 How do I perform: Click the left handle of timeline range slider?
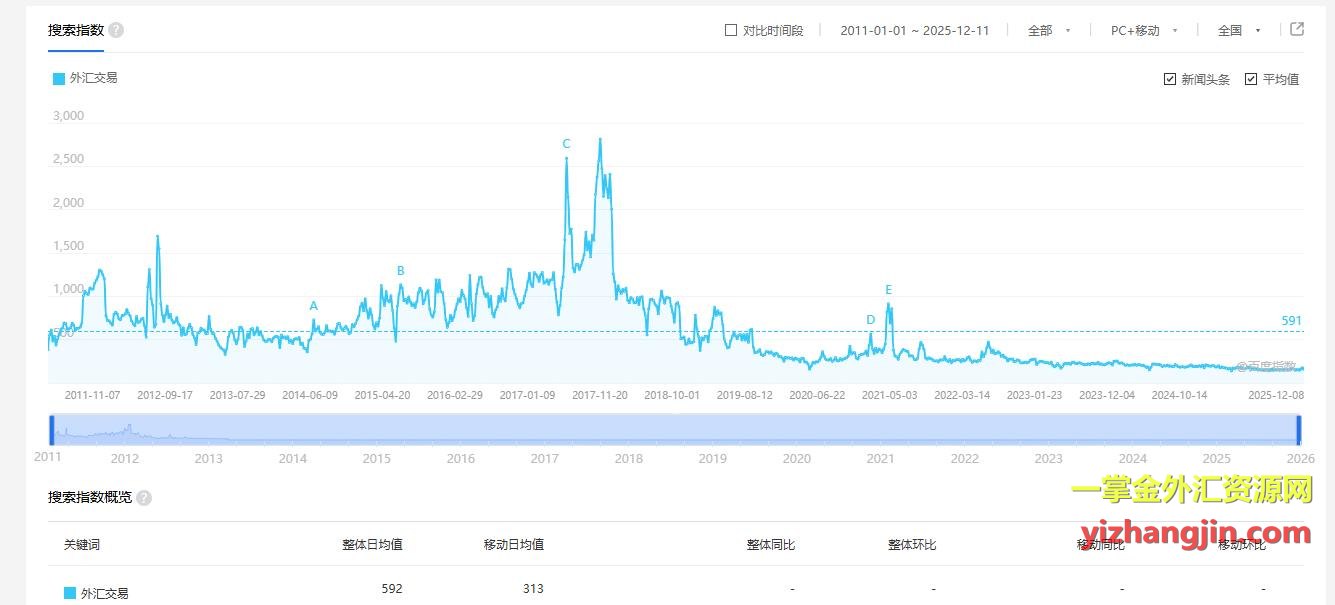click(x=51, y=429)
